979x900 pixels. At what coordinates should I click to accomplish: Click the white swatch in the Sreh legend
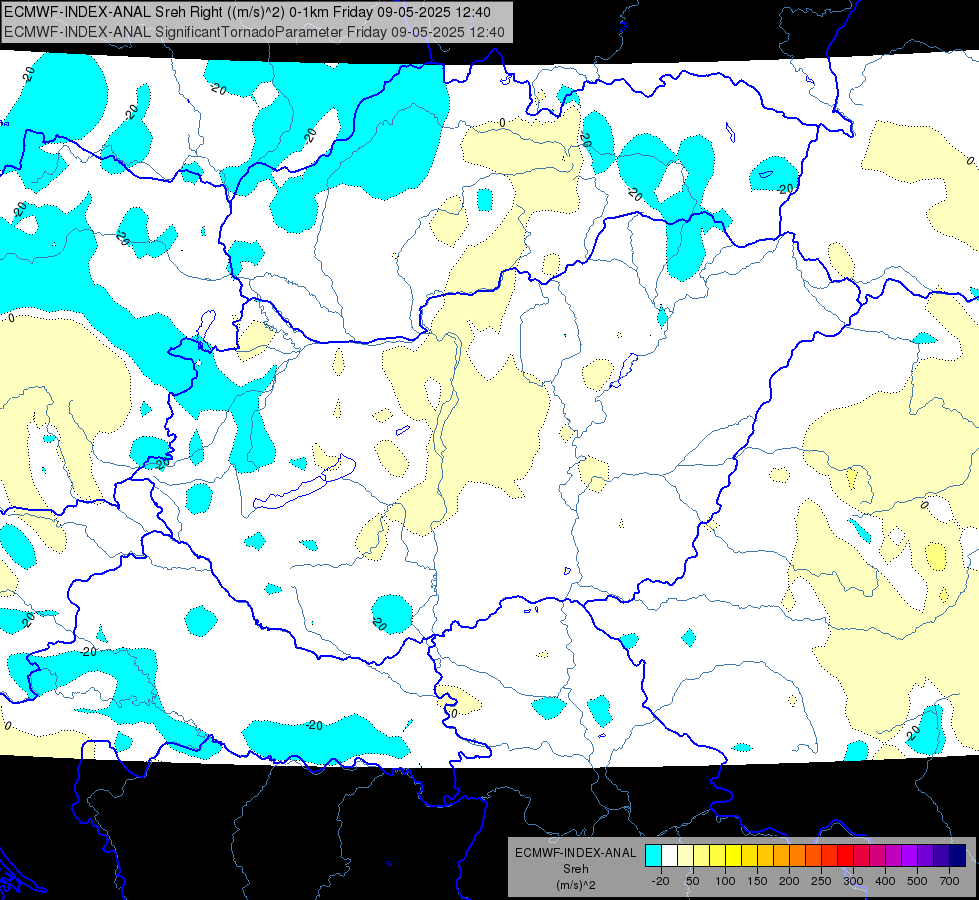coord(669,855)
